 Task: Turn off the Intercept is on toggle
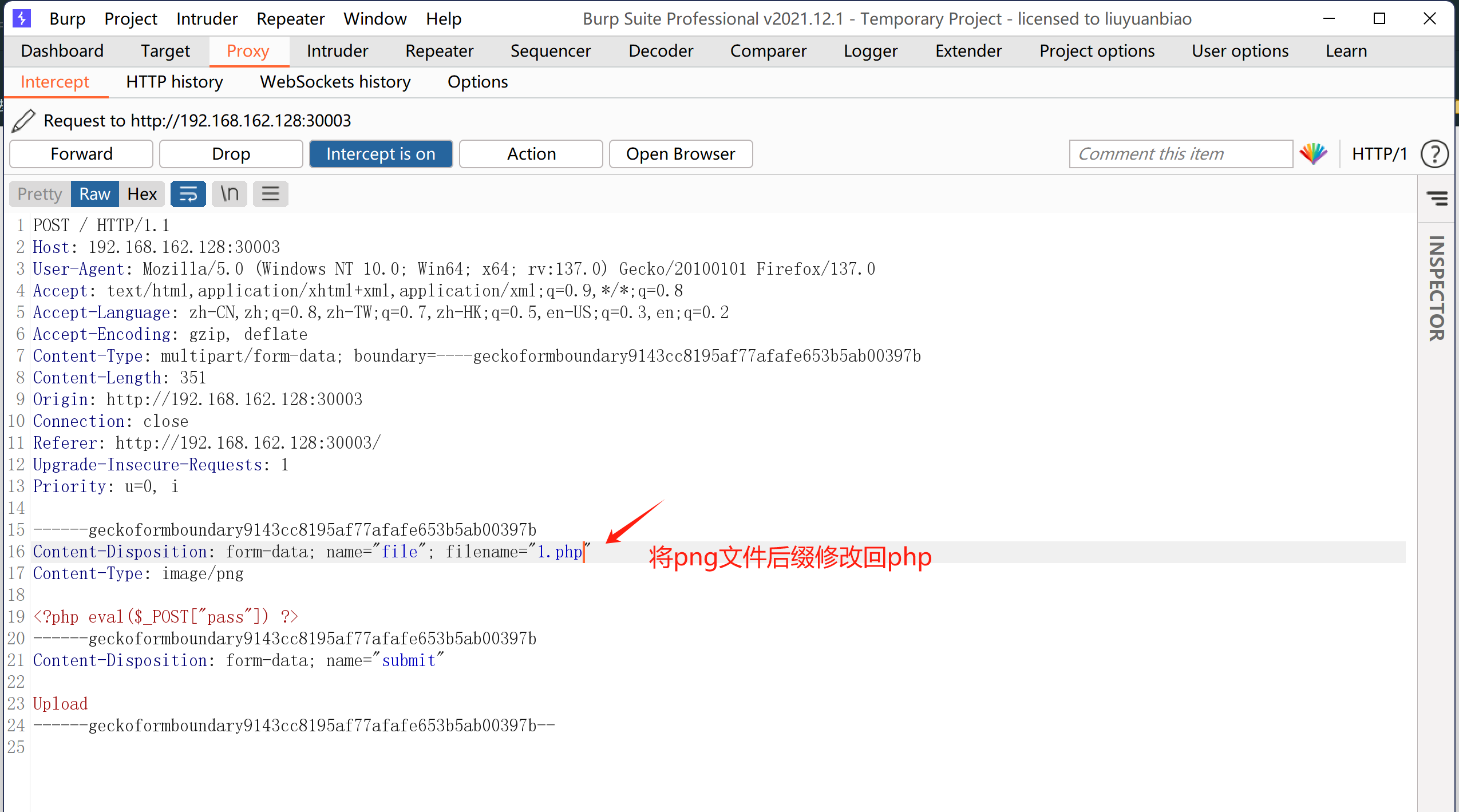click(x=381, y=154)
